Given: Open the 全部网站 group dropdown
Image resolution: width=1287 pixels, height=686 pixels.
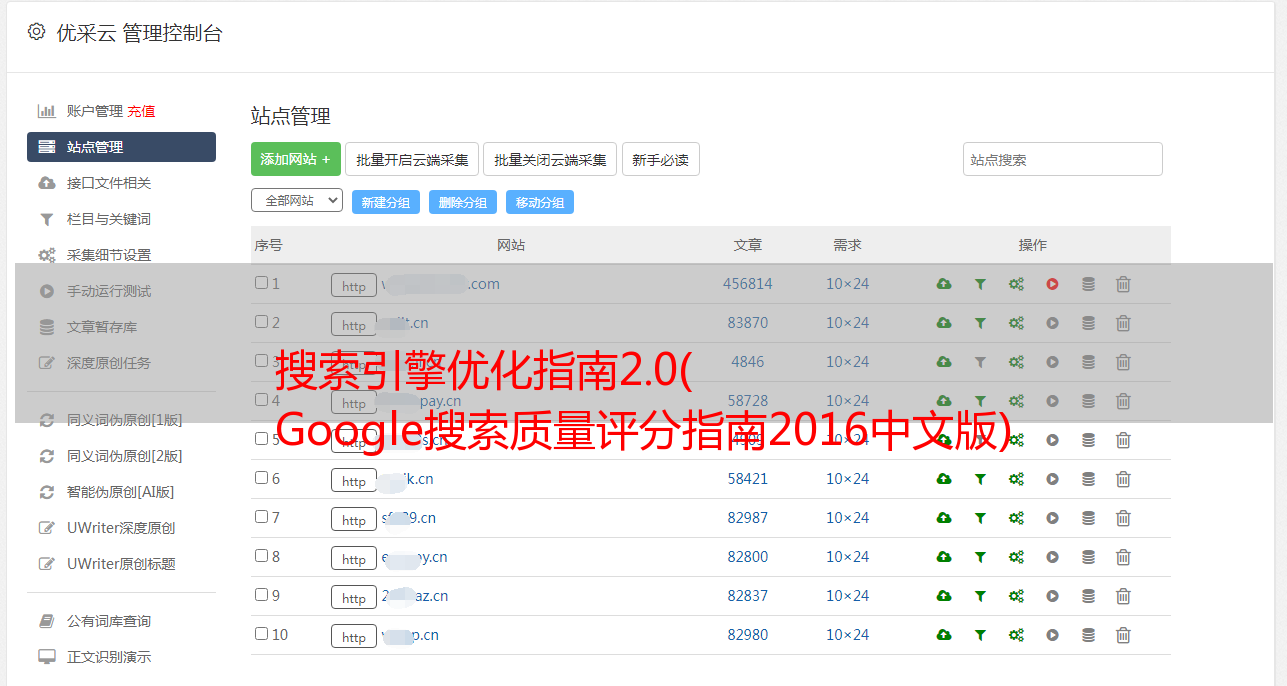Looking at the screenshot, I should (x=297, y=200).
